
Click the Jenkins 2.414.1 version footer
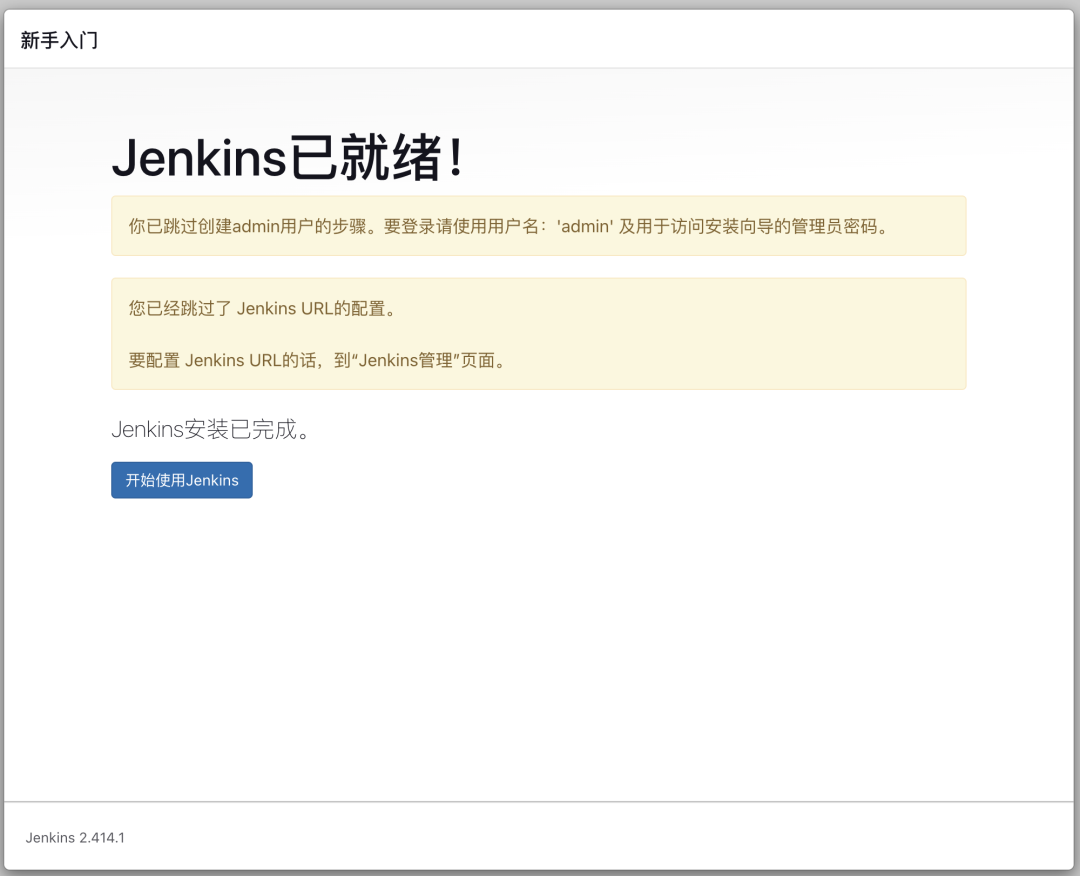click(75, 837)
